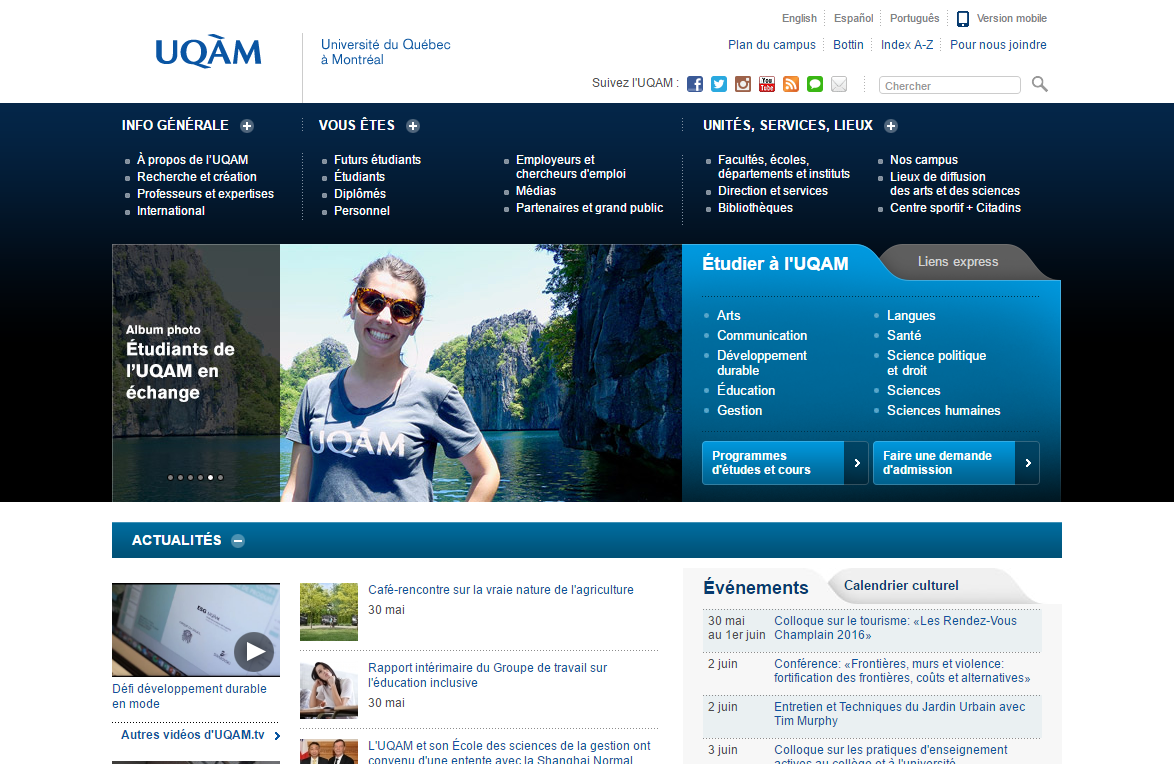Viewport: 1174px width, 764px height.
Task: Collapse the ACTUALITÉS section
Action: pos(237,541)
